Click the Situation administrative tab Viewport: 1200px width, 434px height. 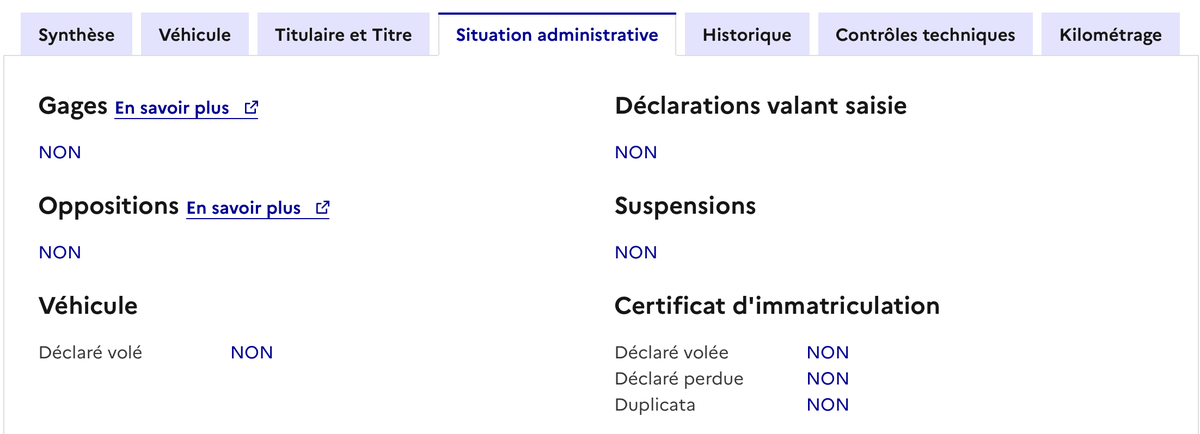tap(556, 35)
